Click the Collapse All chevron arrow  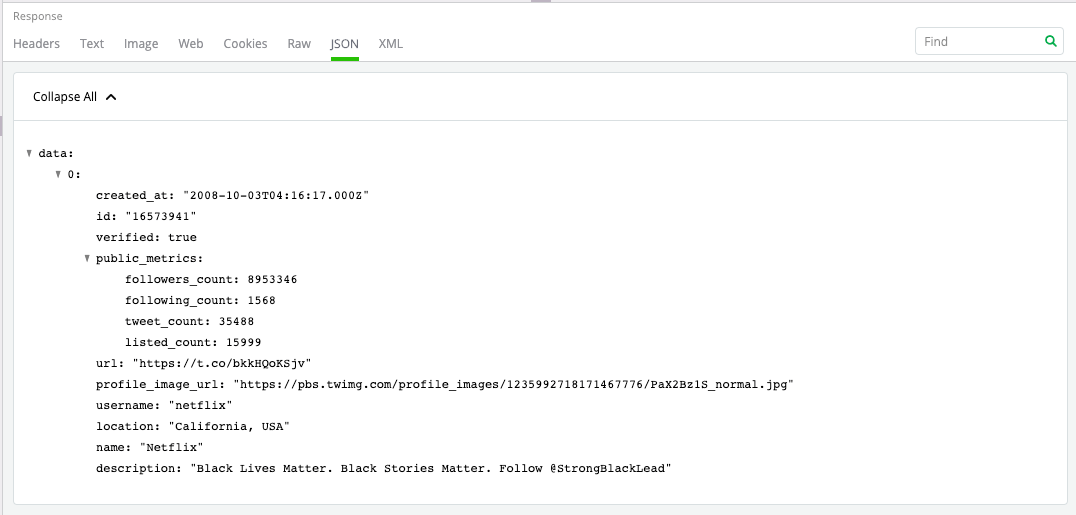pos(111,97)
